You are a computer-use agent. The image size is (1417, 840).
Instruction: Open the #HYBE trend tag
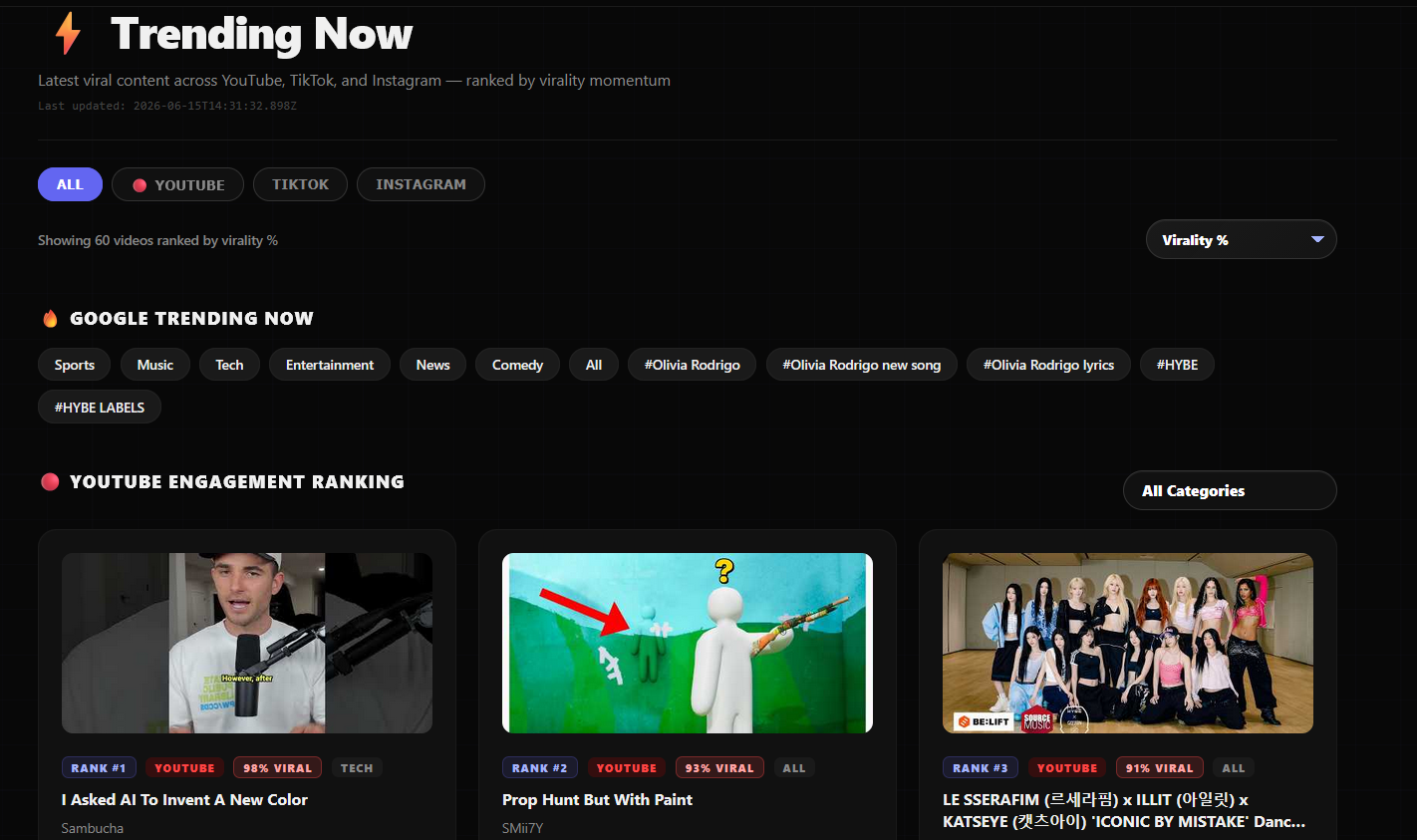point(1177,365)
